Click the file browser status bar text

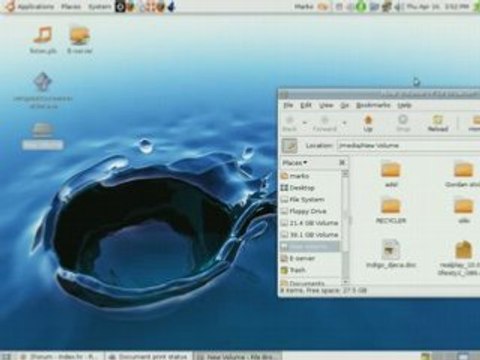click(x=323, y=291)
